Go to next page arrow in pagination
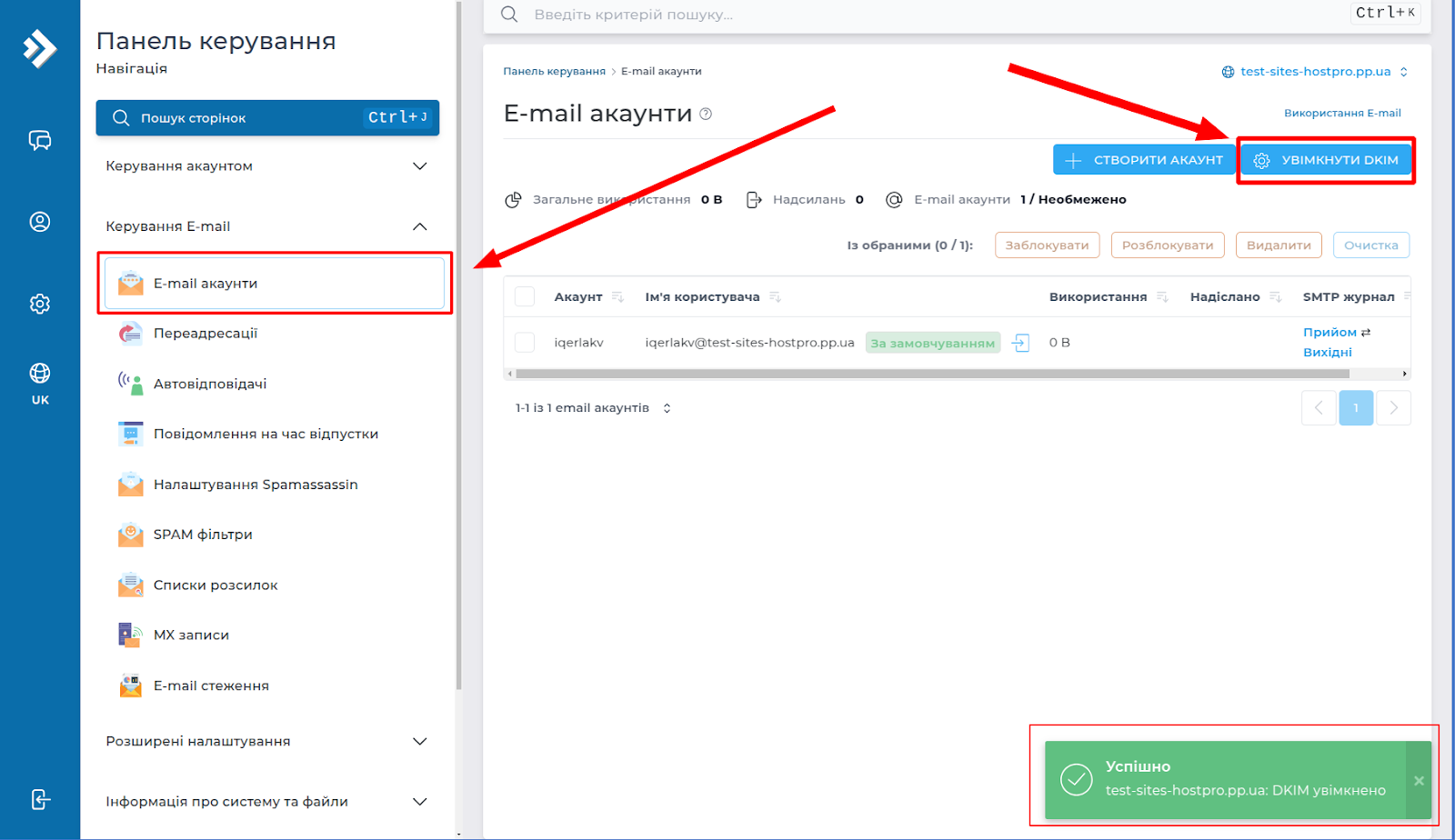 click(x=1393, y=408)
